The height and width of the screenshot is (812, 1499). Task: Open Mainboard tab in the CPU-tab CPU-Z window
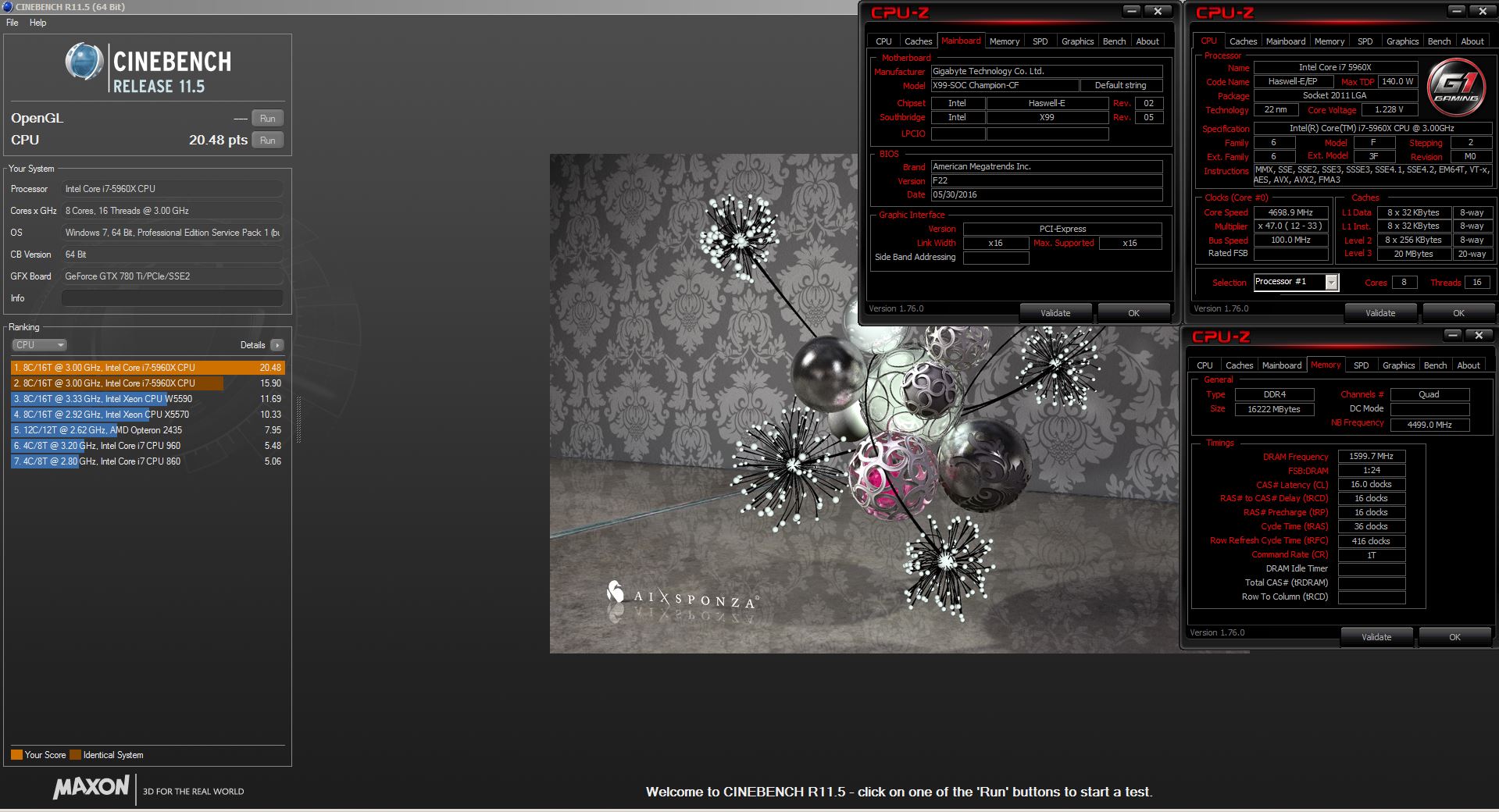(1285, 41)
